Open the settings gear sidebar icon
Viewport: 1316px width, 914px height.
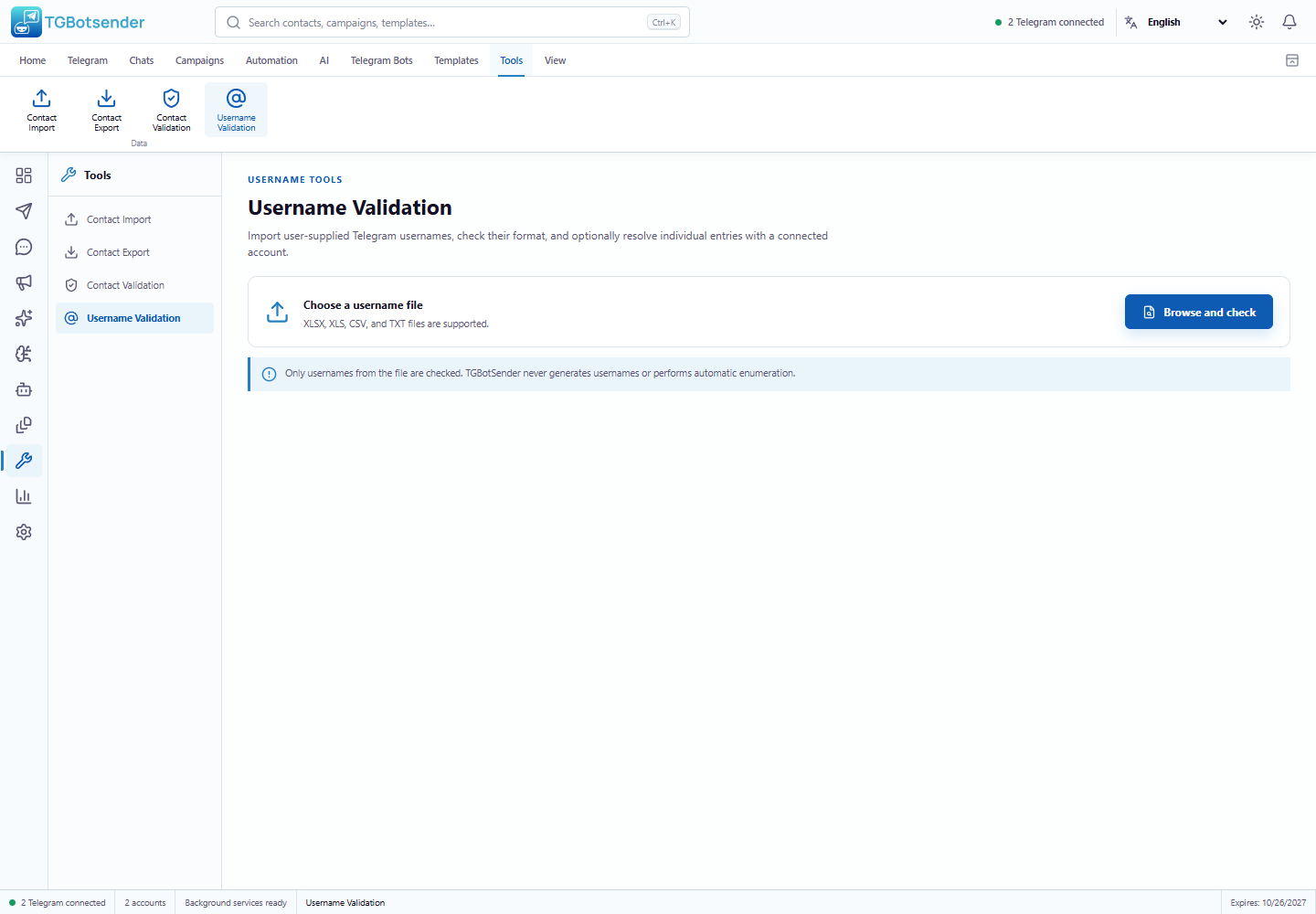click(24, 532)
